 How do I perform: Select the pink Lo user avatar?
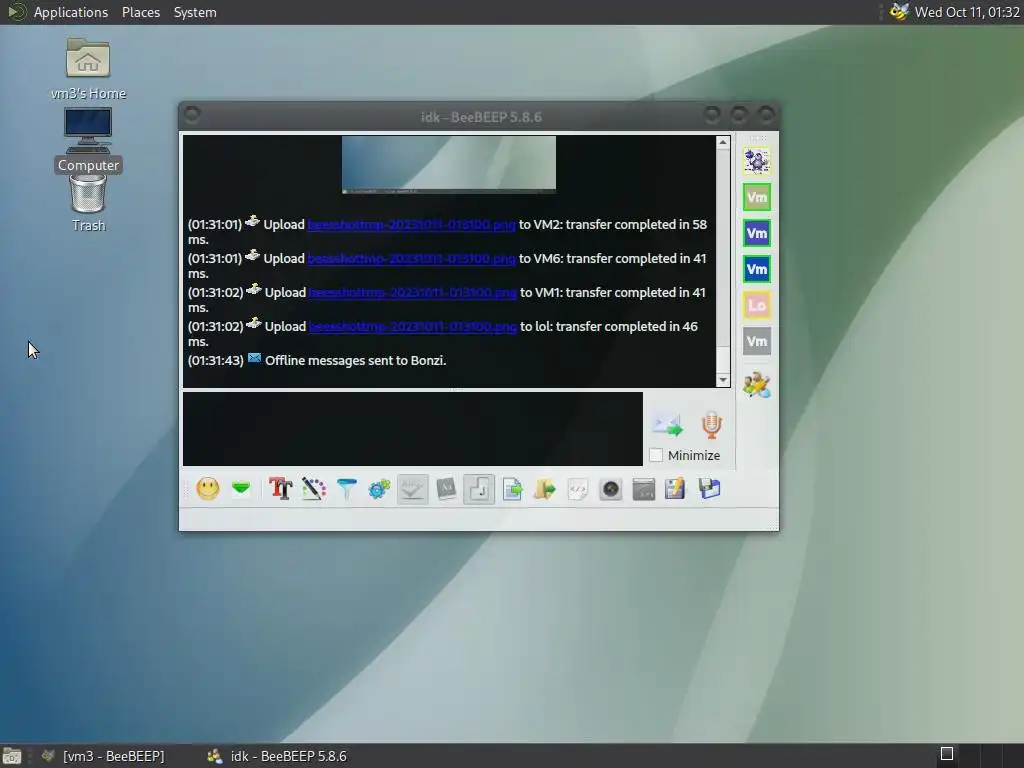coord(757,305)
